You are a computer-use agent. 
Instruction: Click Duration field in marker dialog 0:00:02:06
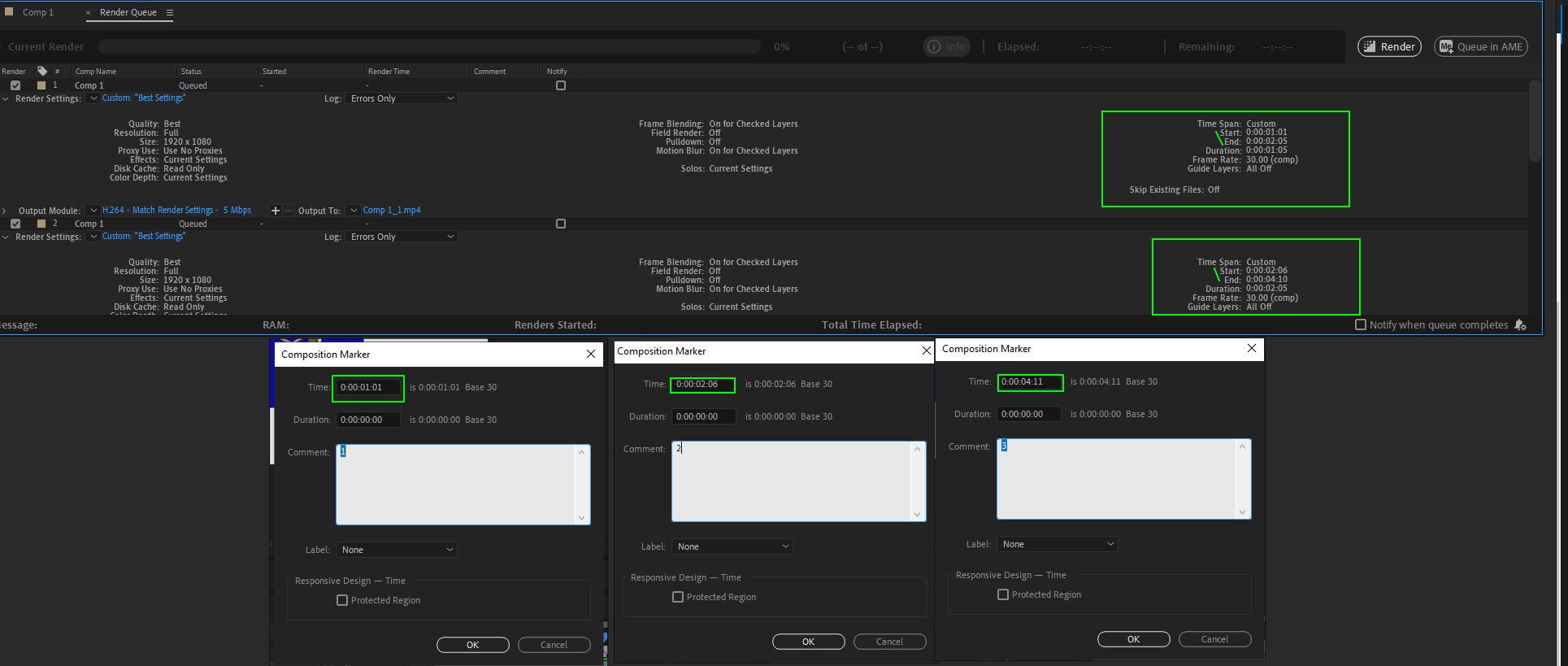tap(704, 416)
